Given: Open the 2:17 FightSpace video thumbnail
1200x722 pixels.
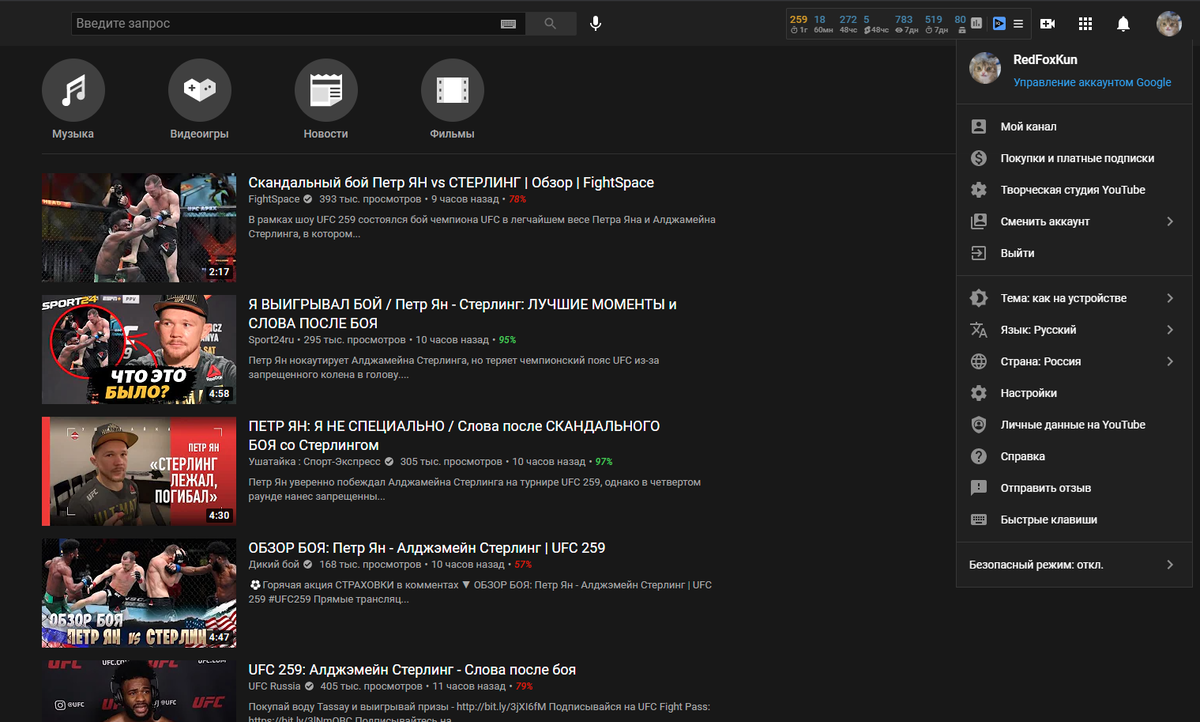Looking at the screenshot, I should 139,228.
